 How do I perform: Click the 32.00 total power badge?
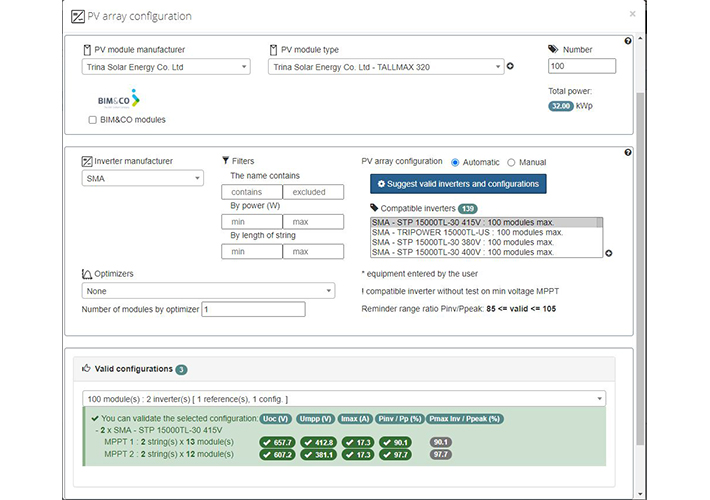coord(561,106)
